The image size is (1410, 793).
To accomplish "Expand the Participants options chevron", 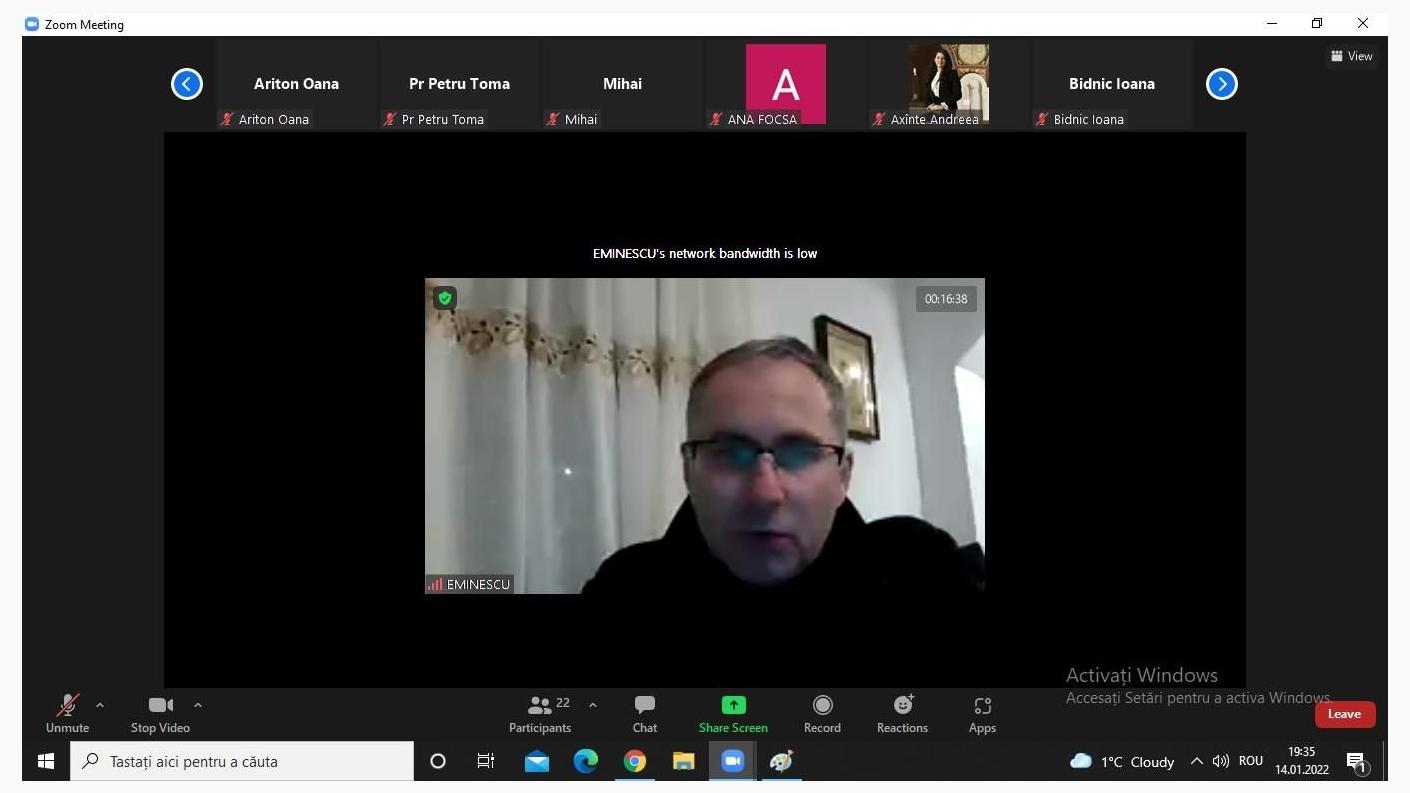I will 593,705.
